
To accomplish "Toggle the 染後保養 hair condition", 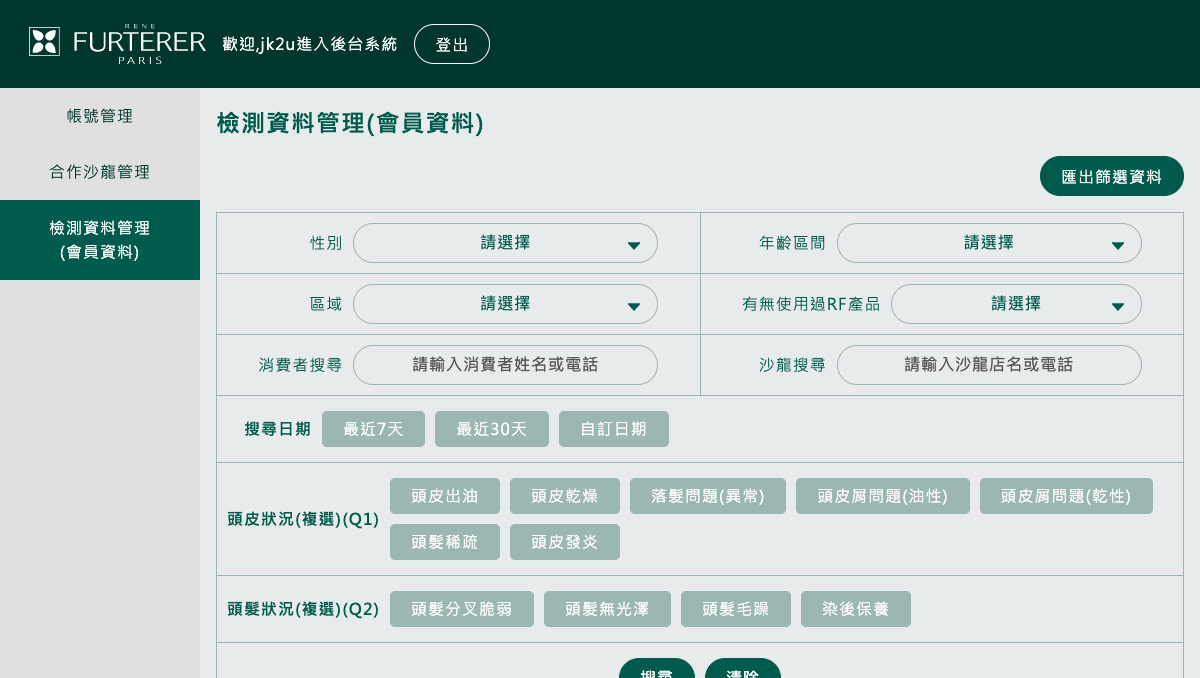I will tap(856, 608).
